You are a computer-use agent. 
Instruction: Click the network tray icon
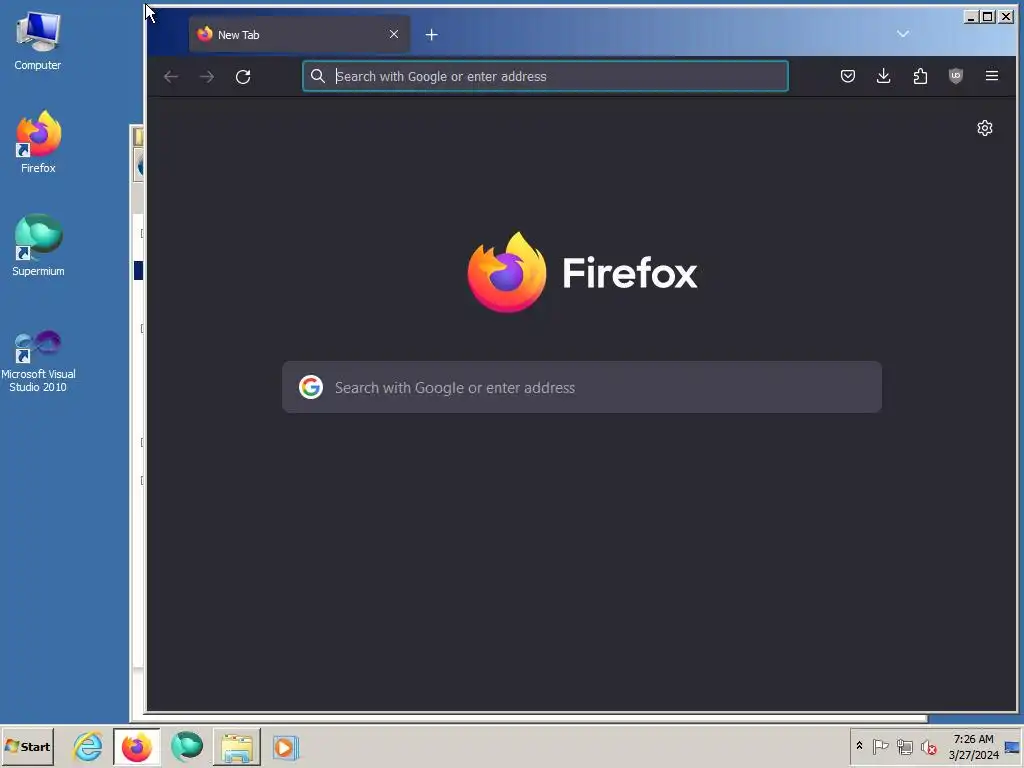904,746
